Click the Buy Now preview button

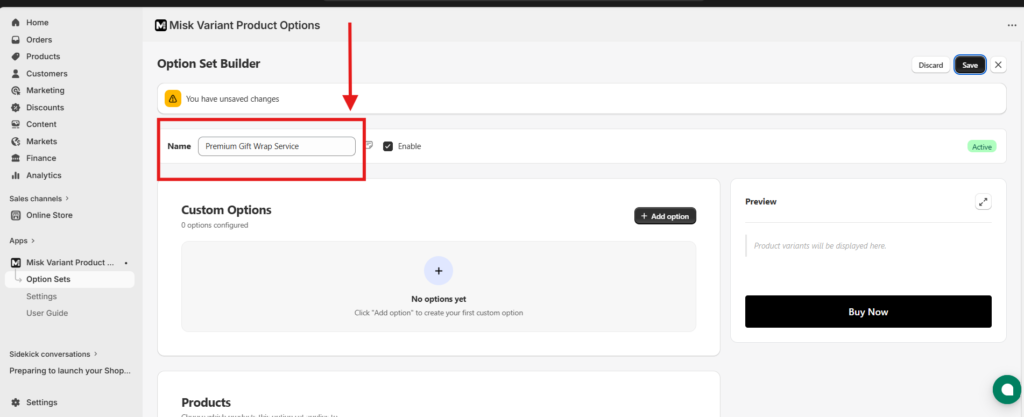point(867,311)
